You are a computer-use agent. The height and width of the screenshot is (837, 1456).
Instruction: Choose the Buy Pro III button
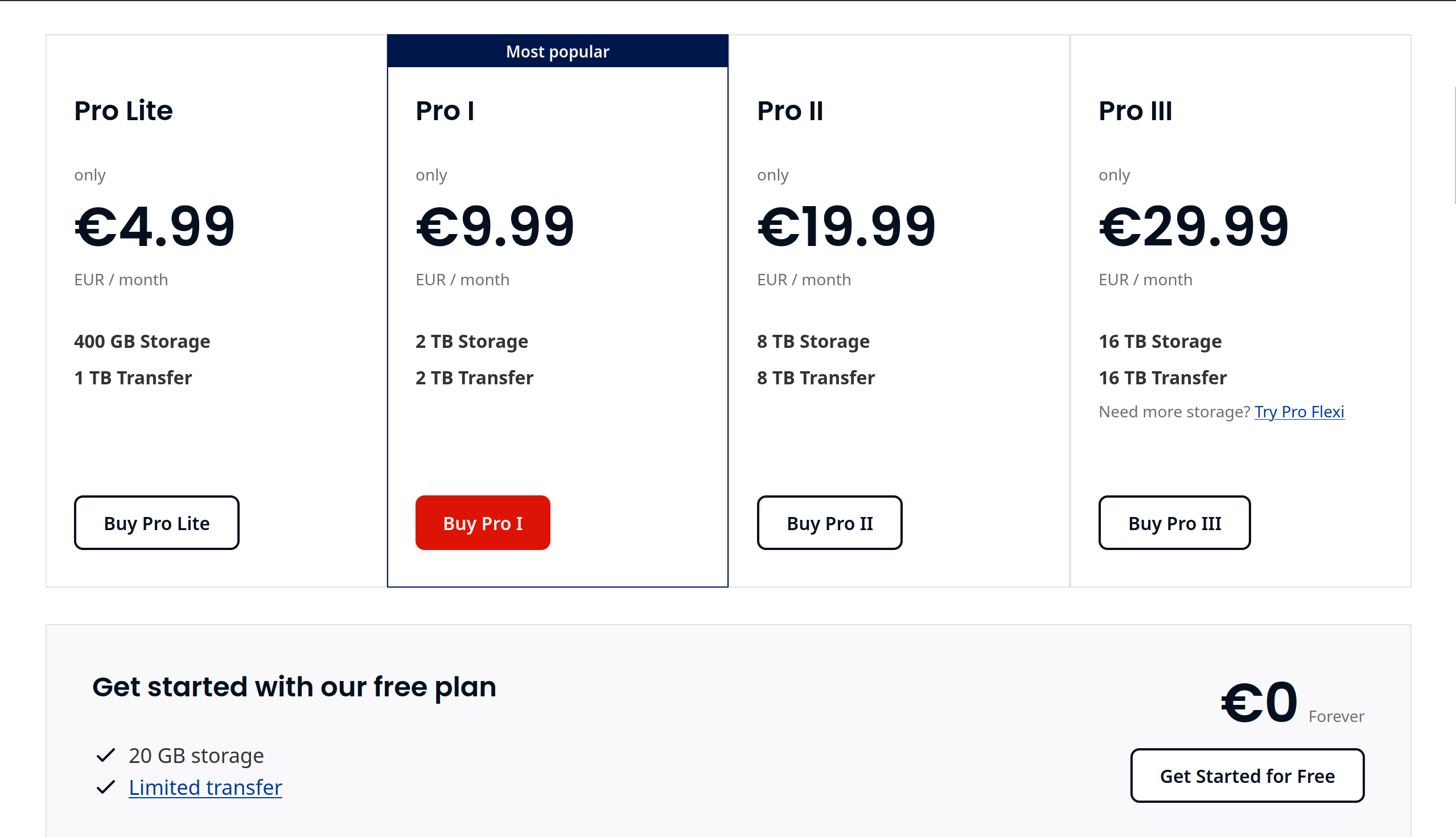click(x=1174, y=523)
